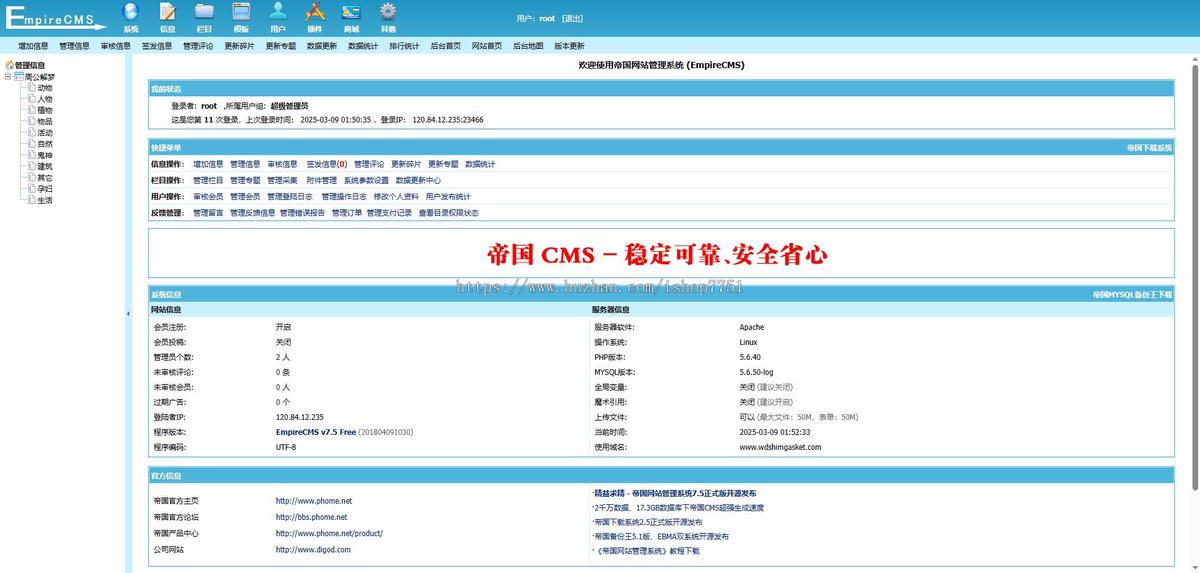
Task: Click the www.wdshimgasket.com domain value
Action: [x=780, y=447]
